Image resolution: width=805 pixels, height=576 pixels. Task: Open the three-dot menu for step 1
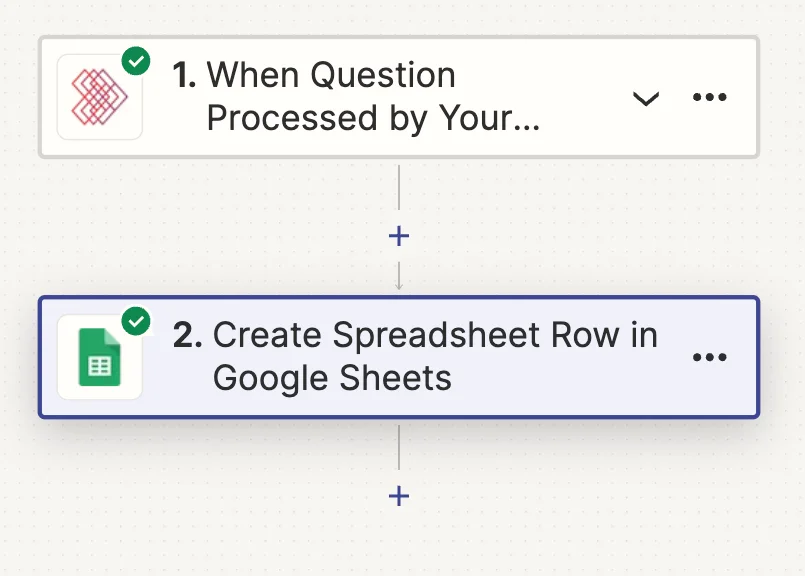coord(709,97)
